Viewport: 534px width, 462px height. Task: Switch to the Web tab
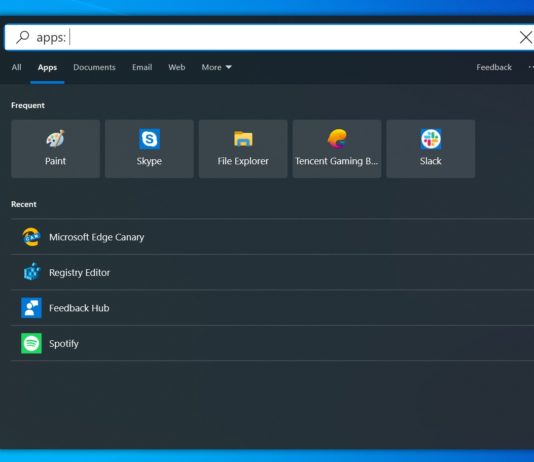[x=177, y=67]
